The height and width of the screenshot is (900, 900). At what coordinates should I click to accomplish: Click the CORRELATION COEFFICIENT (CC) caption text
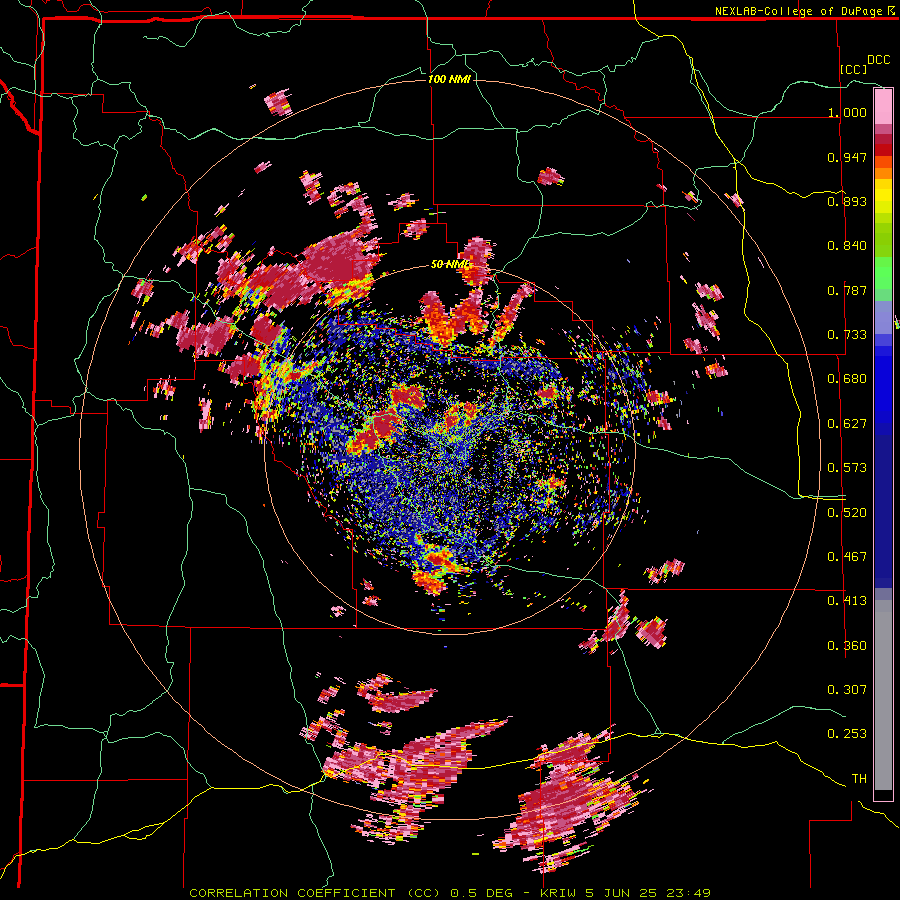pyautogui.click(x=315, y=893)
